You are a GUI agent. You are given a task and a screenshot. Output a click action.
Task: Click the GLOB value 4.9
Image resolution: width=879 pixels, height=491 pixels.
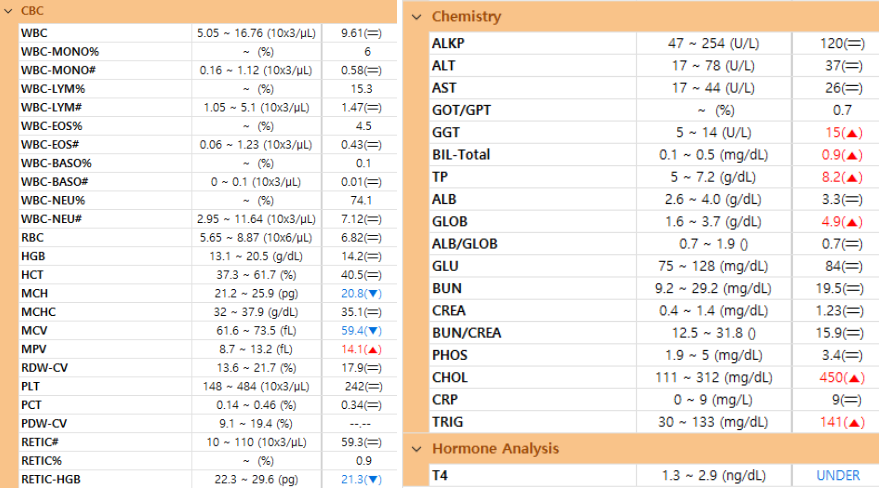(831, 222)
